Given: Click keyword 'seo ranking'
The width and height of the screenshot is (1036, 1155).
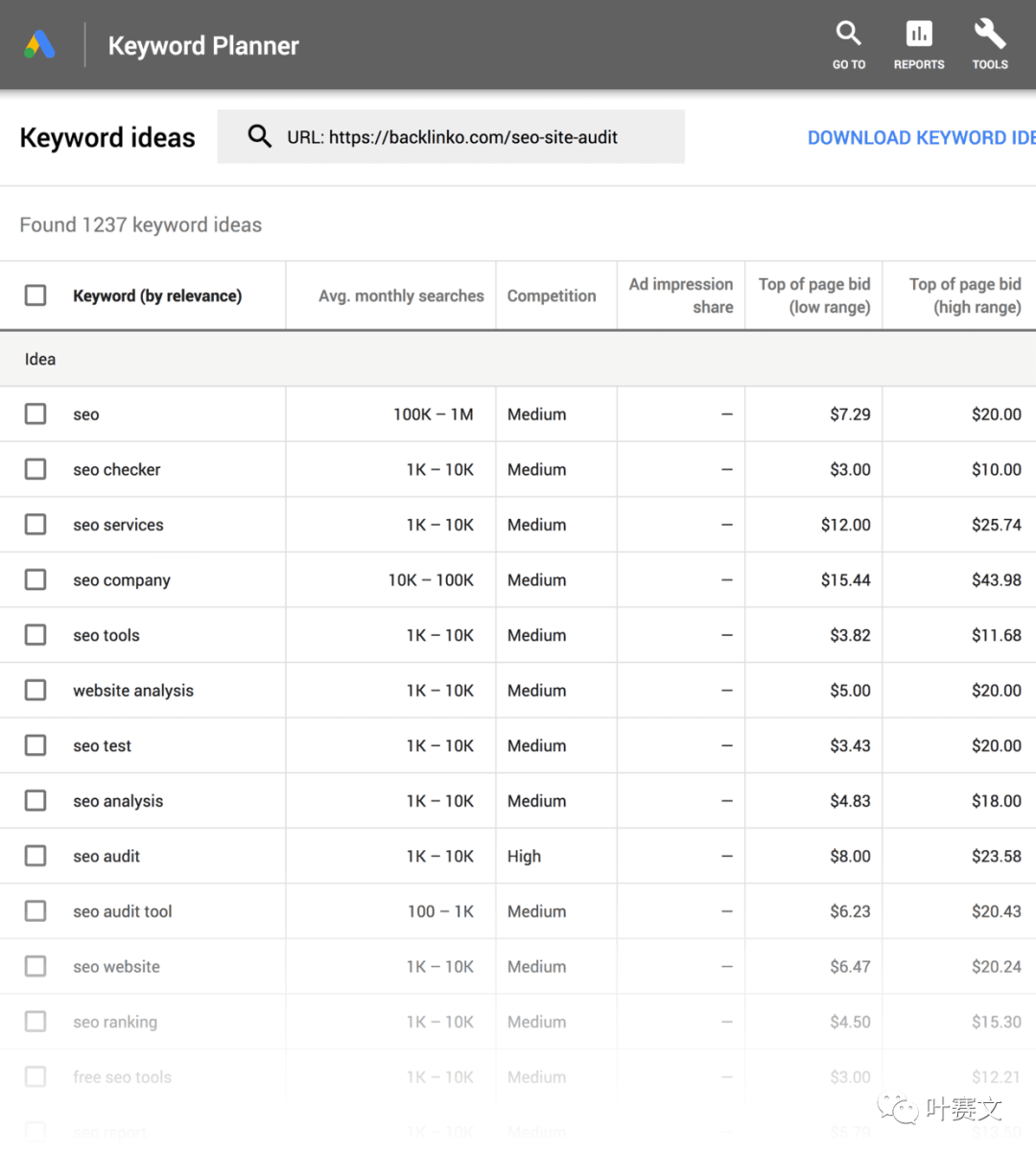Looking at the screenshot, I should tap(115, 1022).
